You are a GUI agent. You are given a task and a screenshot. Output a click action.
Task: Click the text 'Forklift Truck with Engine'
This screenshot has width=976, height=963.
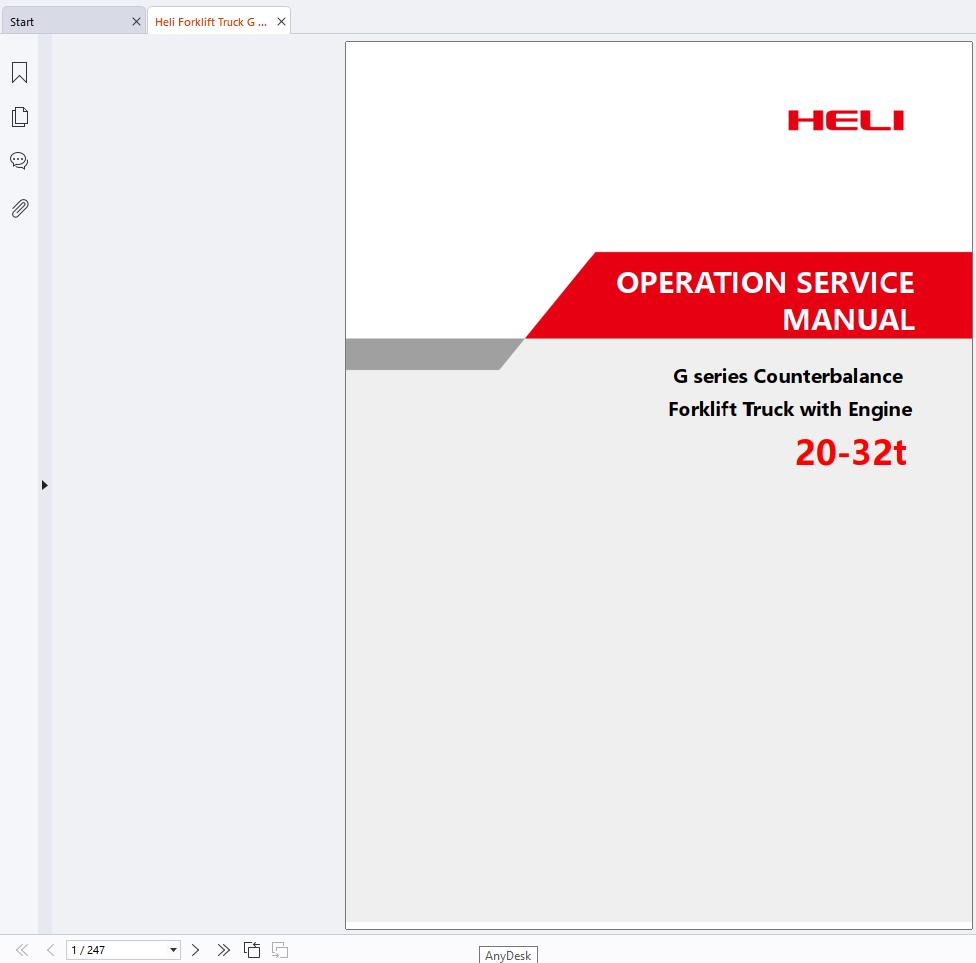(790, 409)
